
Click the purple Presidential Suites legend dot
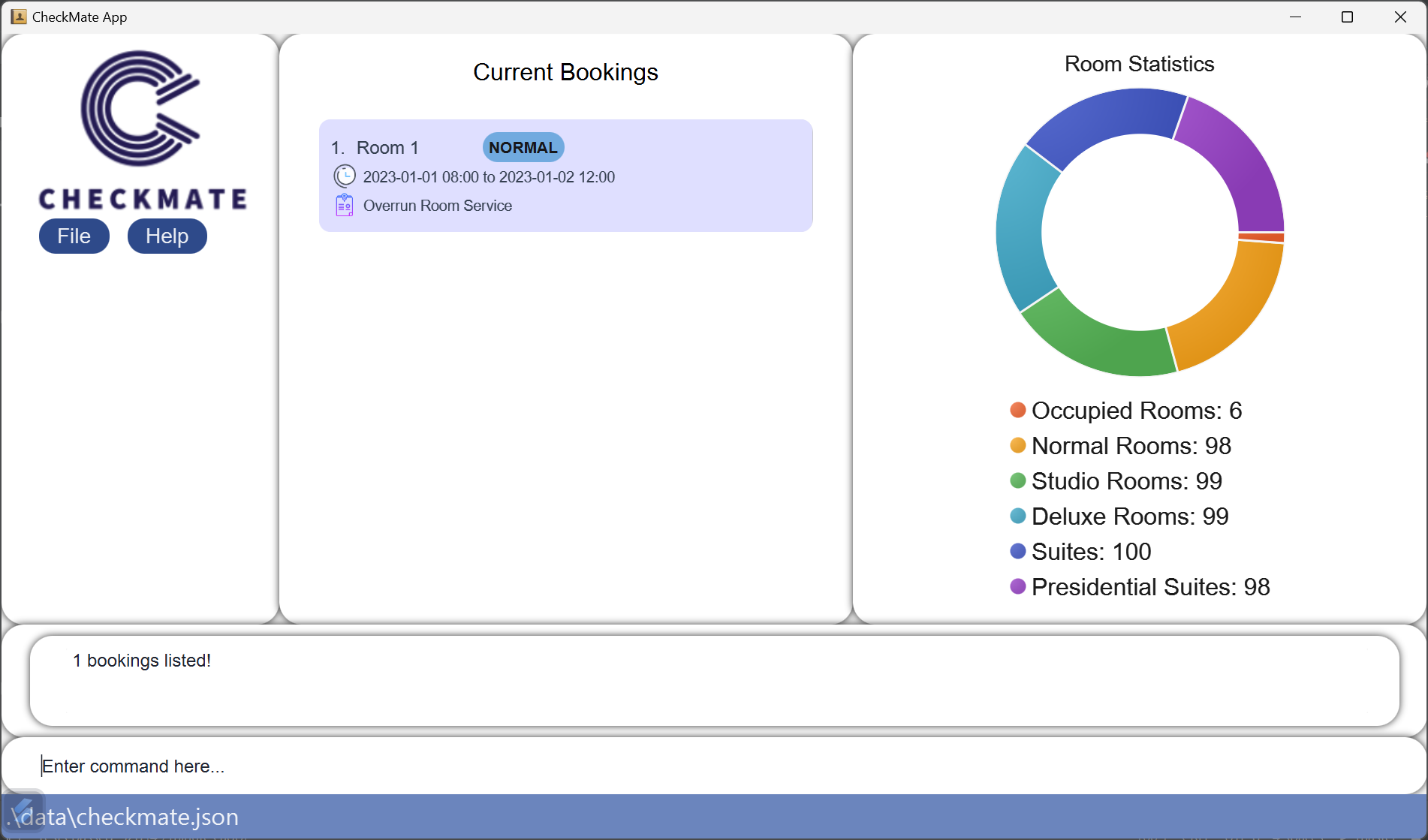[x=1018, y=586]
